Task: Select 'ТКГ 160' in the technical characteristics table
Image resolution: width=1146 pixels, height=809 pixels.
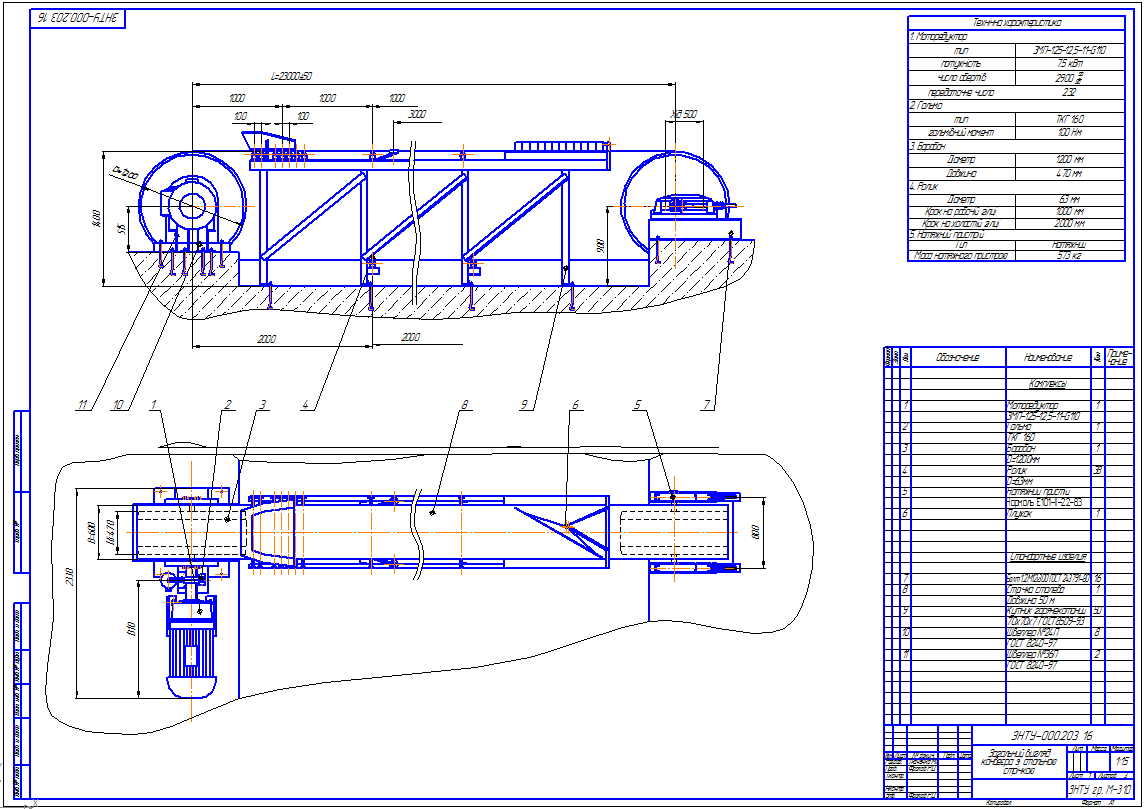Action: click(1069, 119)
